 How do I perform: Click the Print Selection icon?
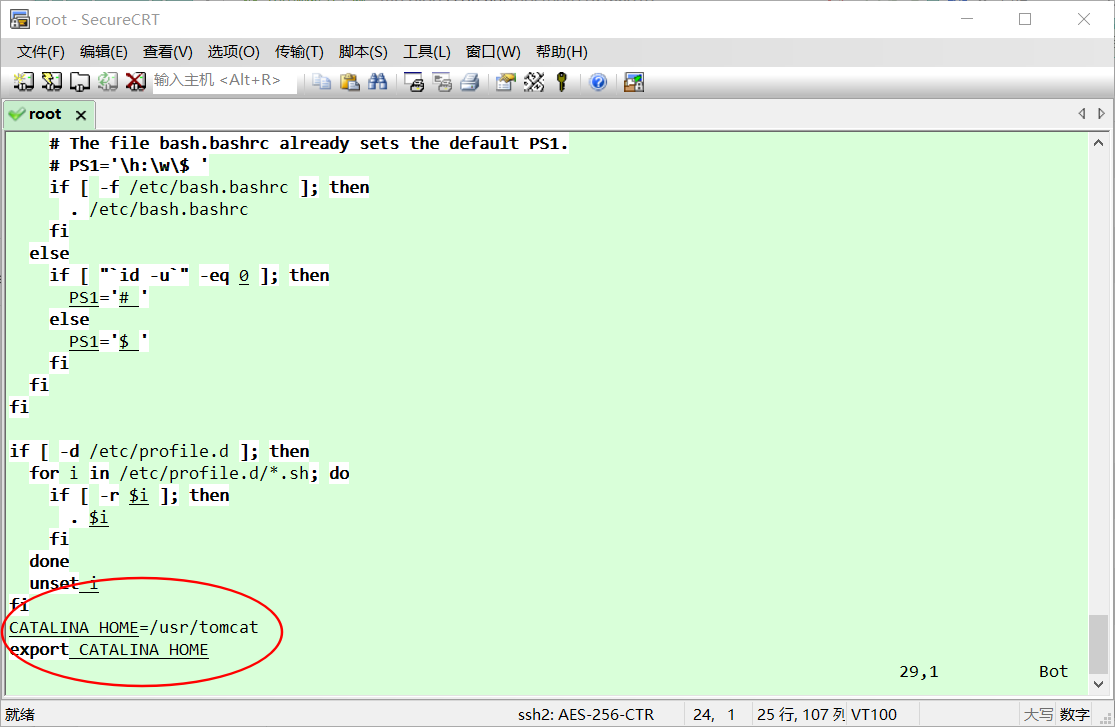(x=442, y=82)
